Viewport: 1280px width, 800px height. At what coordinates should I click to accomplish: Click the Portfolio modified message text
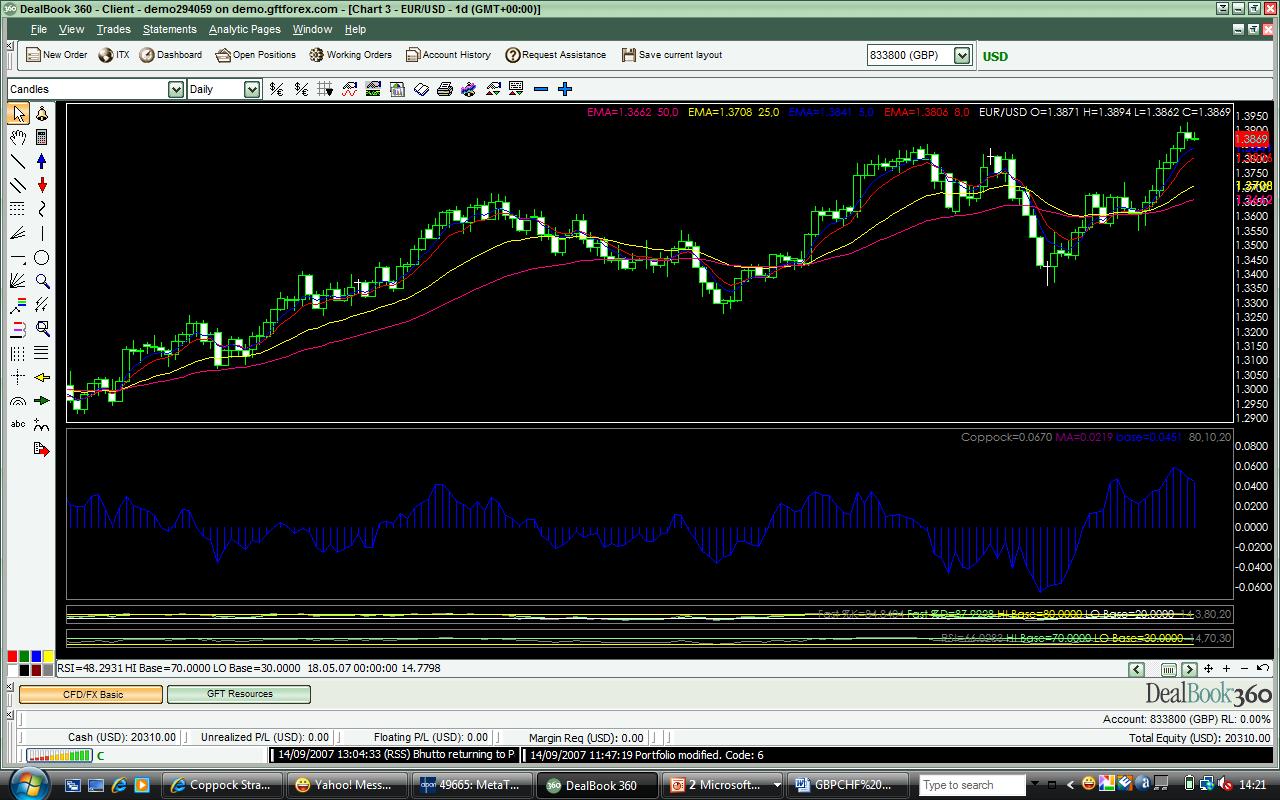[x=647, y=755]
